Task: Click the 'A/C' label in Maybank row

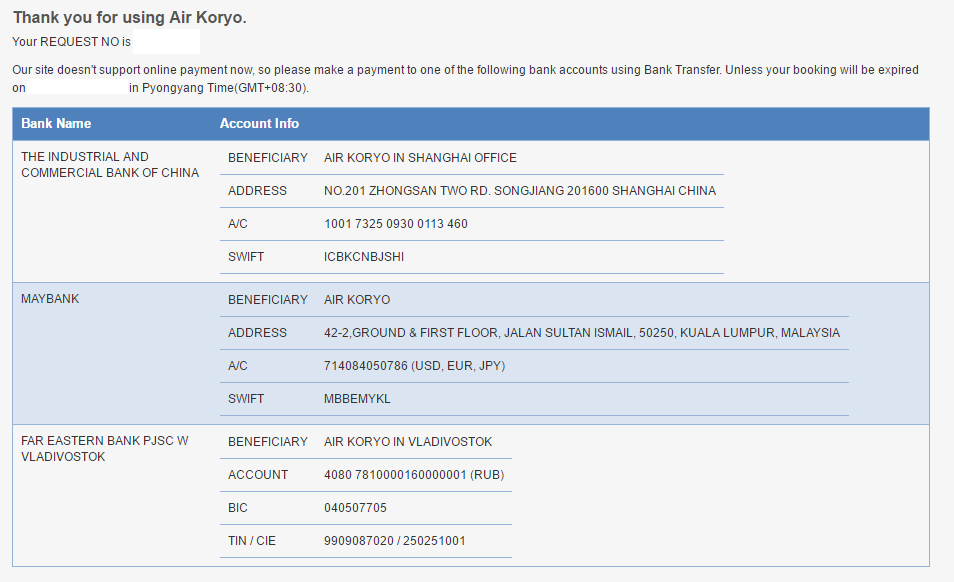Action: point(238,365)
